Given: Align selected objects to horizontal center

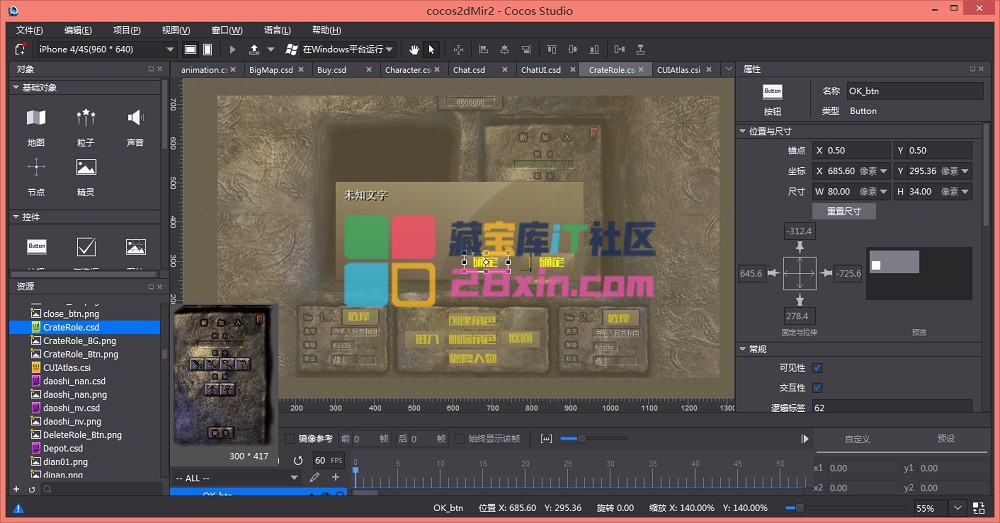Looking at the screenshot, I should click(504, 49).
